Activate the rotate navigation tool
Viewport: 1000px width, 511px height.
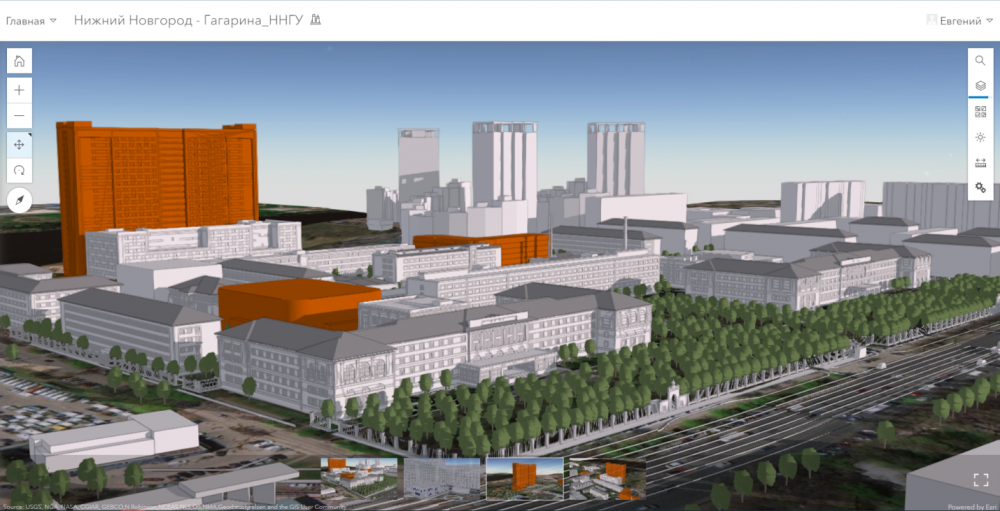point(19,171)
